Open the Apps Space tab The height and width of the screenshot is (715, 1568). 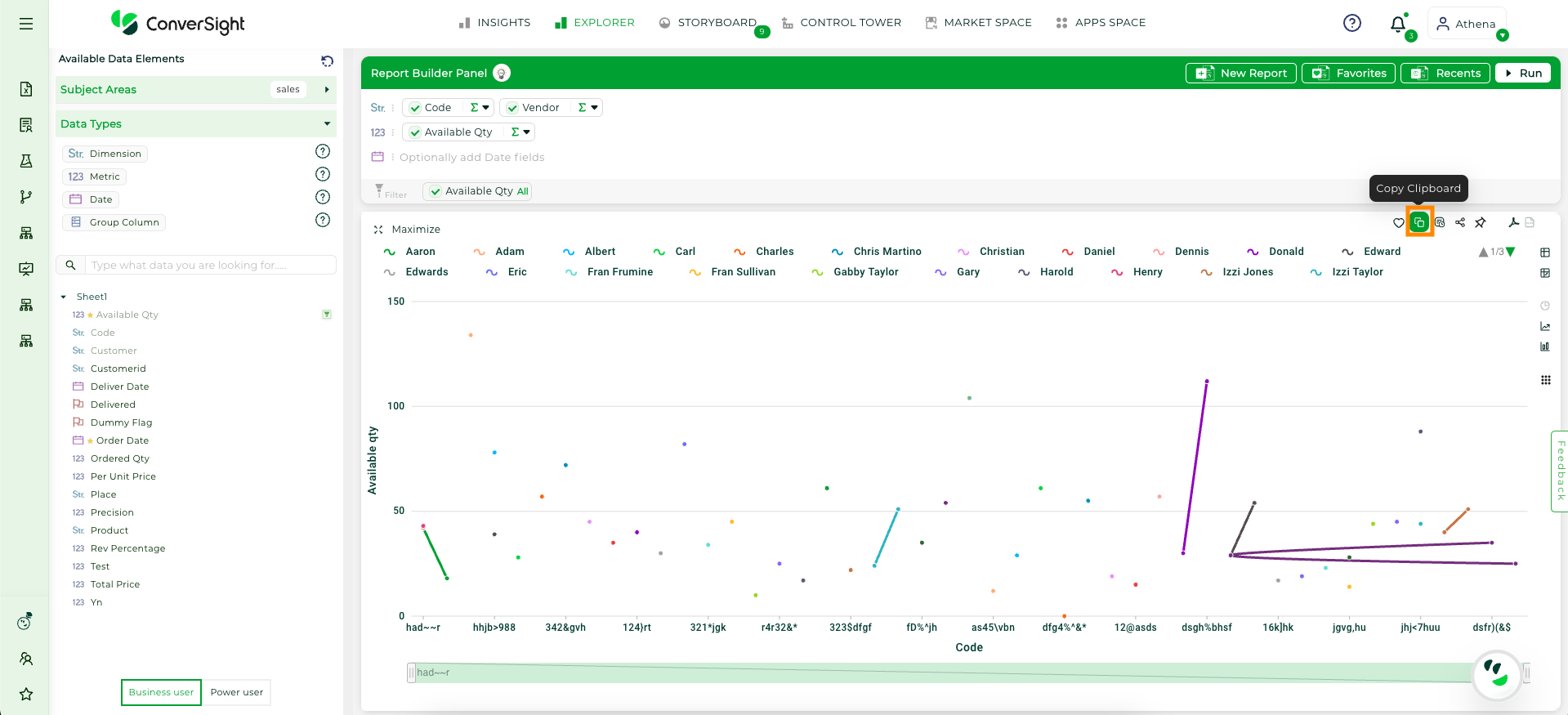1101,23
